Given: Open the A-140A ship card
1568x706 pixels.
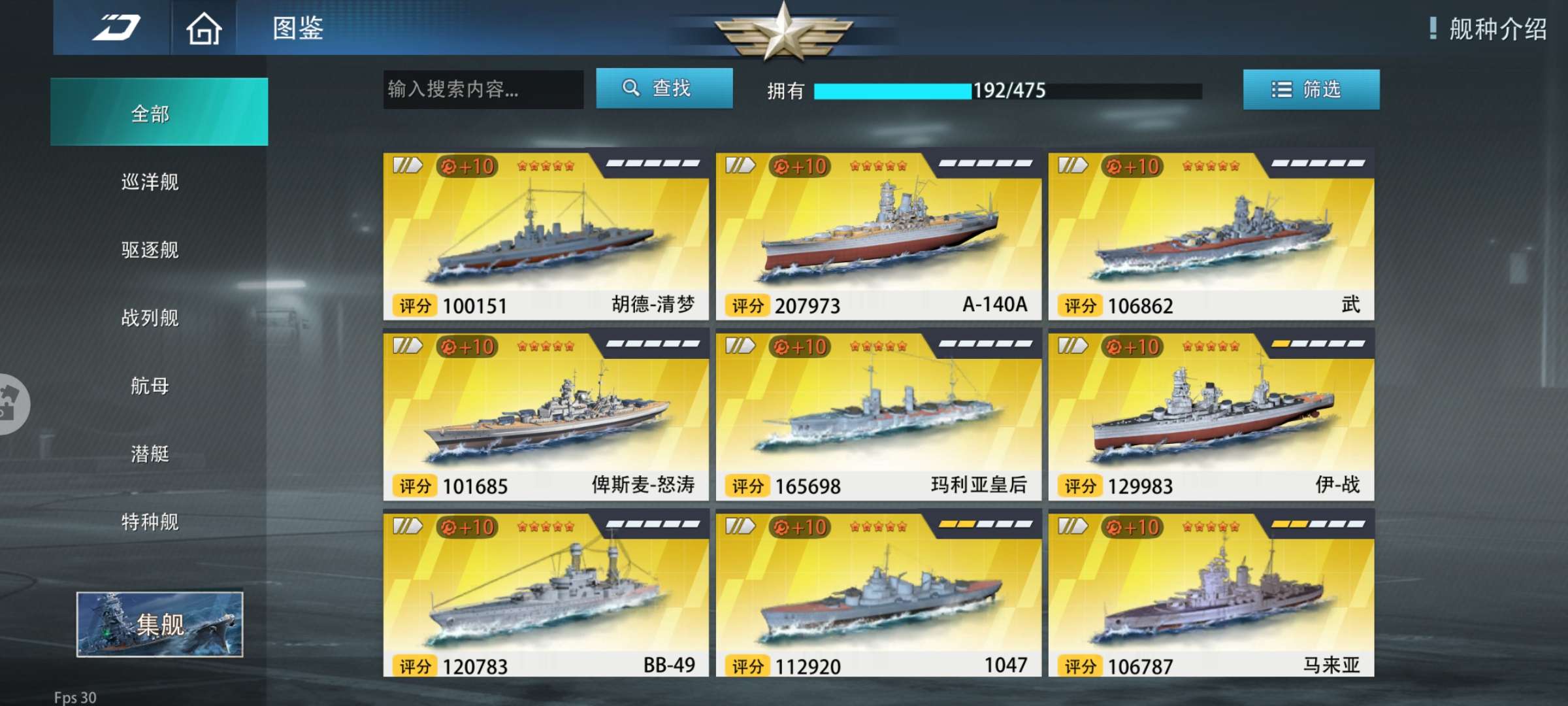Looking at the screenshot, I should tap(879, 237).
